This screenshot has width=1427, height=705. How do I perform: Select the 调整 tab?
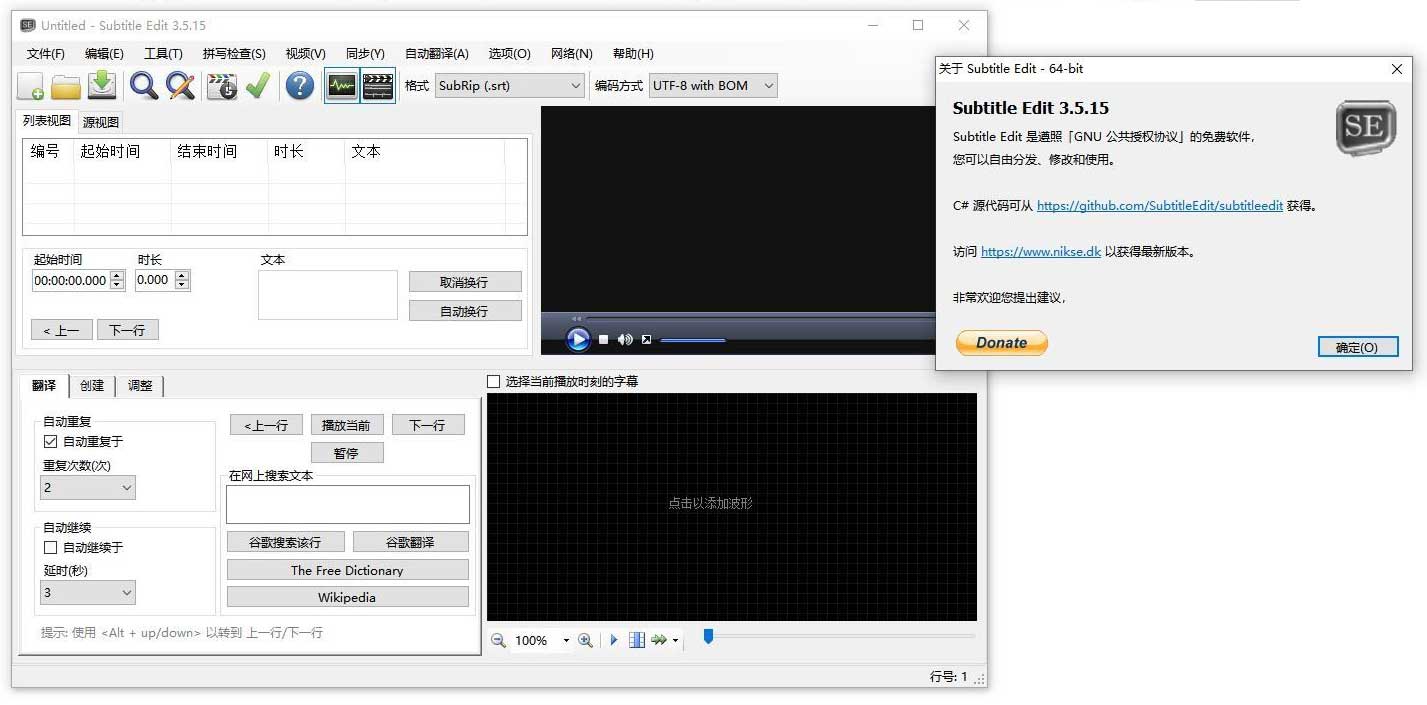[140, 386]
